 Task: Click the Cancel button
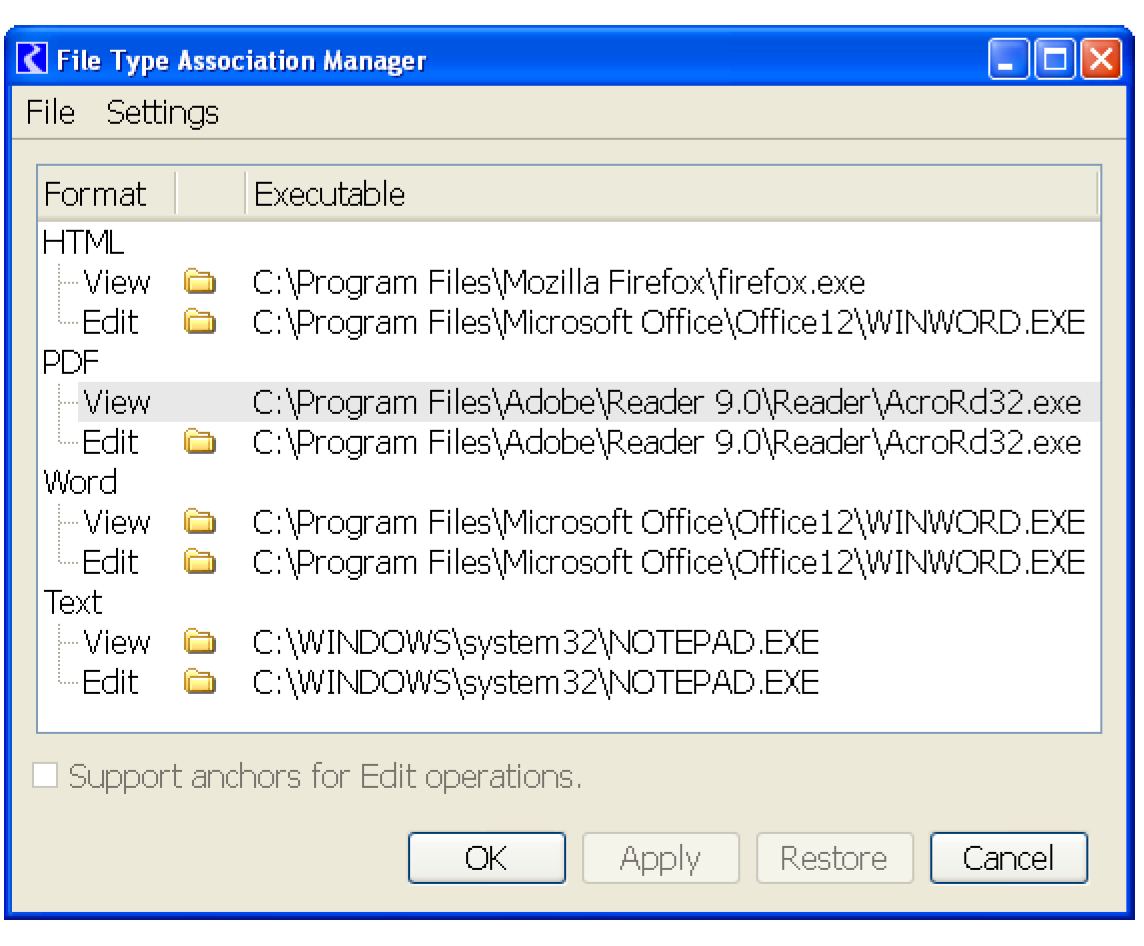coord(1008,858)
